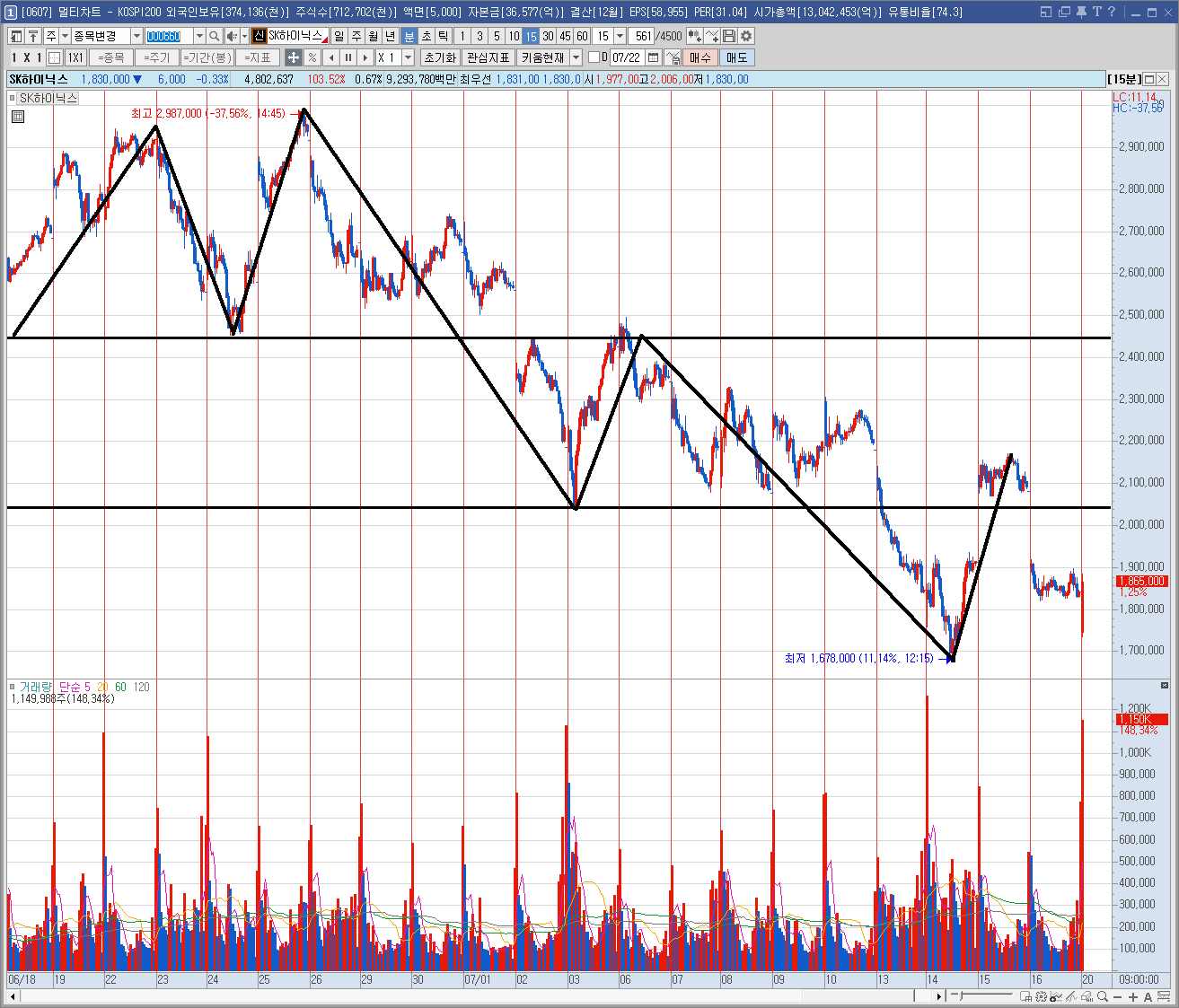Click the 초기화 reset button

(x=440, y=57)
